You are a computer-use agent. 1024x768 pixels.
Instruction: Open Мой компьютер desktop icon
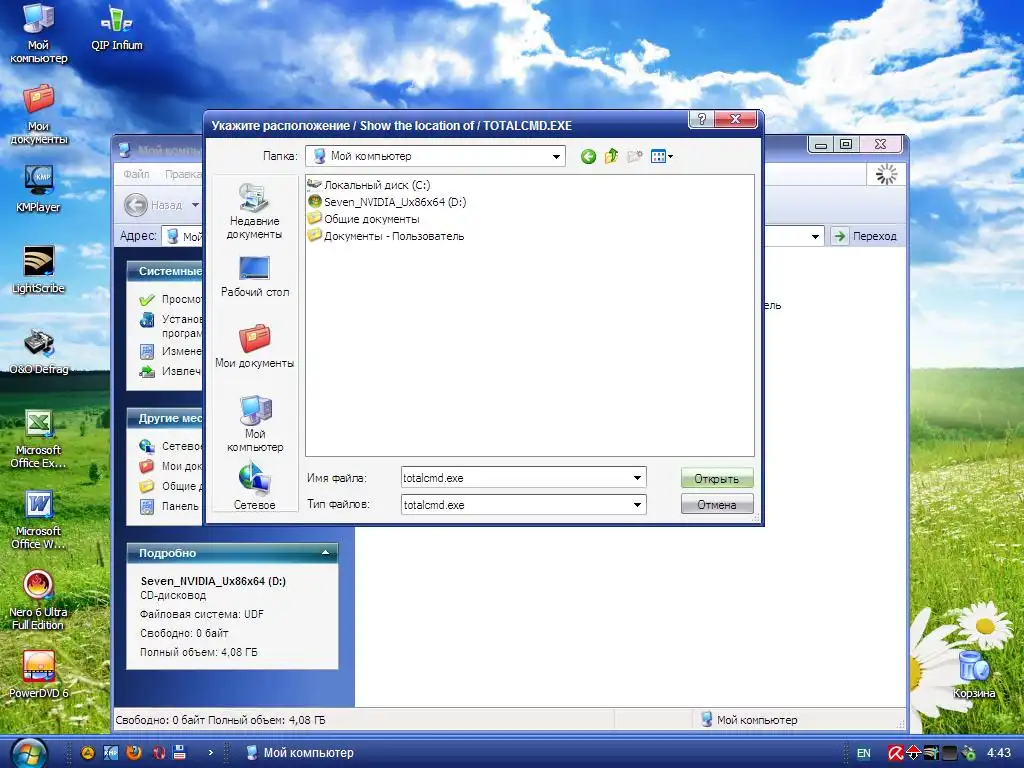click(39, 33)
